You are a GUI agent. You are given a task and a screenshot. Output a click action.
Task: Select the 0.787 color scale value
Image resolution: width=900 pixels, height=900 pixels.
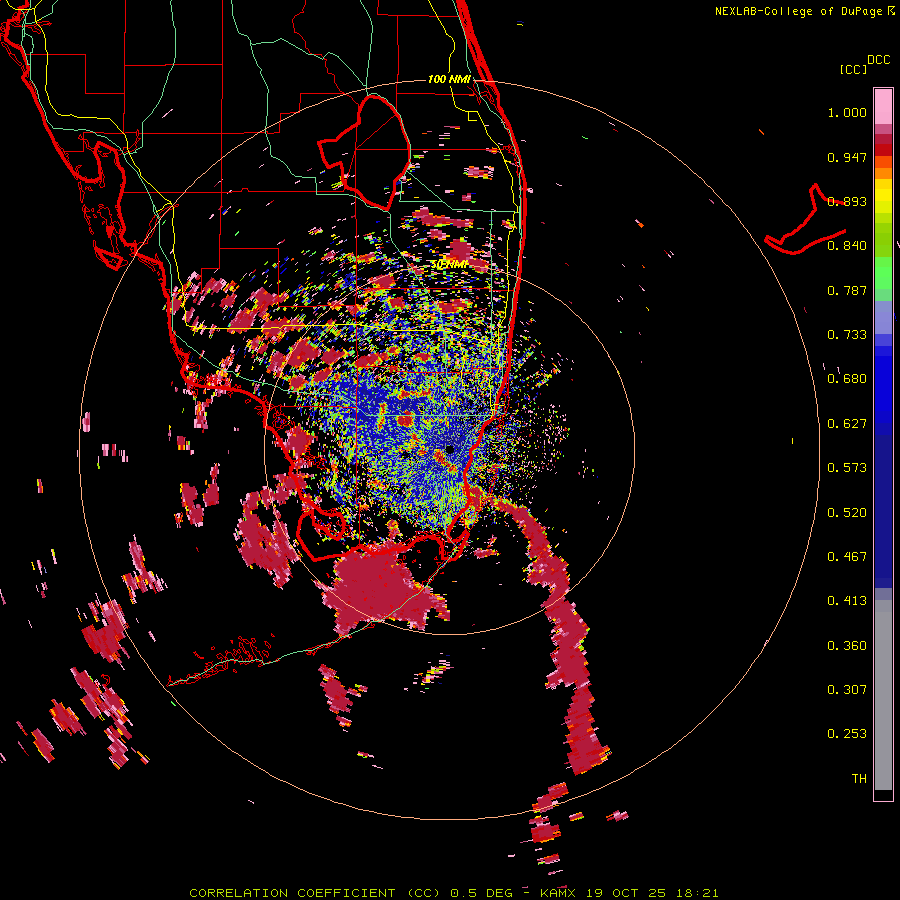coord(847,290)
